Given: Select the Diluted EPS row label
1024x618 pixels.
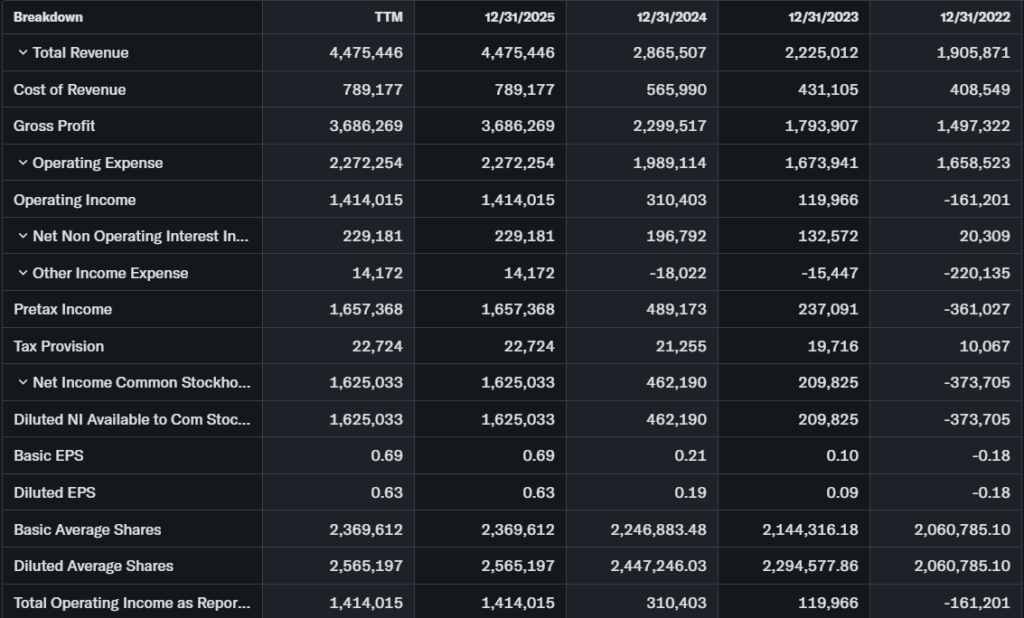Looking at the screenshot, I should coord(55,493).
